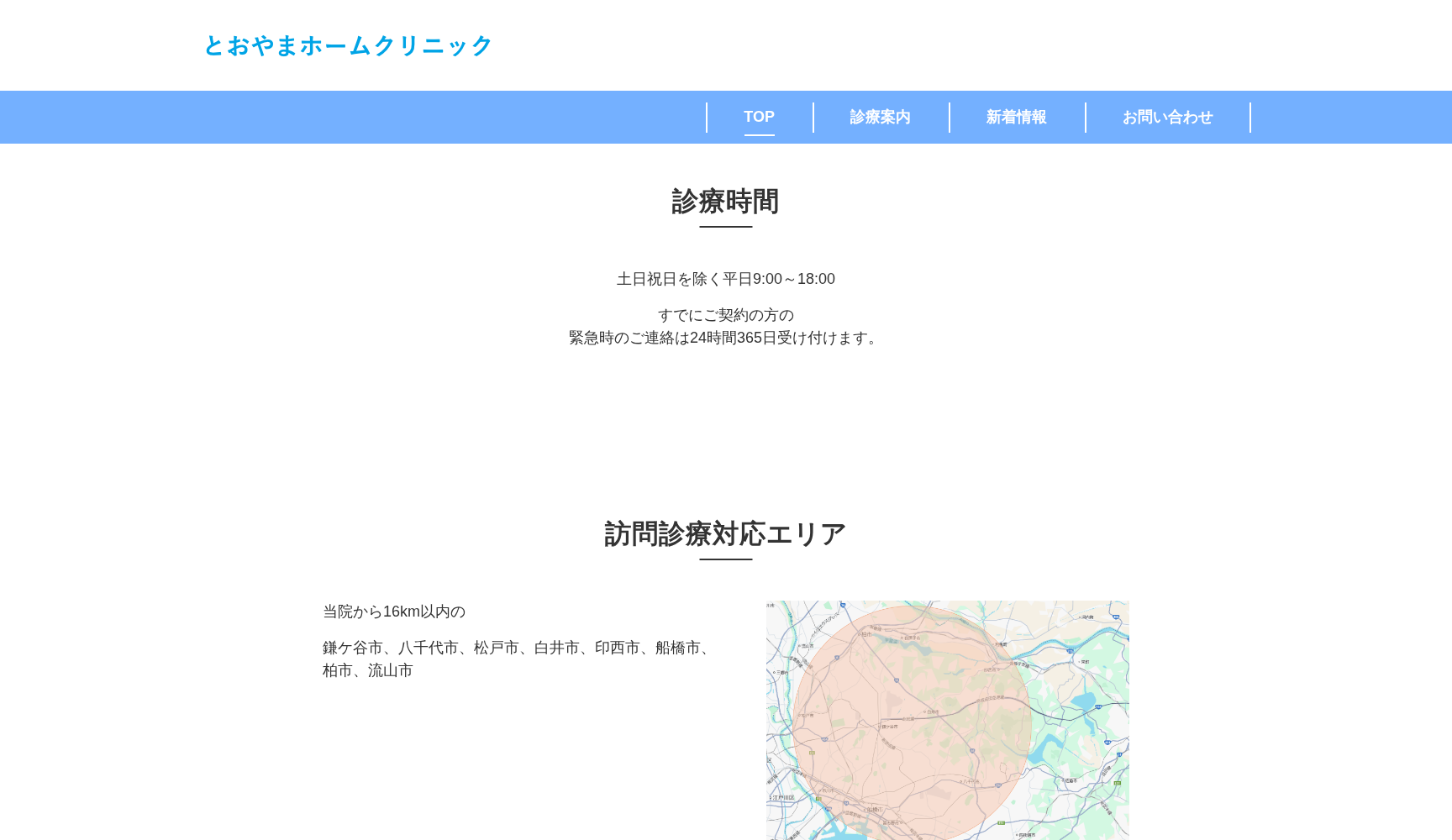Viewport: 1452px width, 840px height.
Task: Click the 診療時間 section heading
Action: [726, 202]
